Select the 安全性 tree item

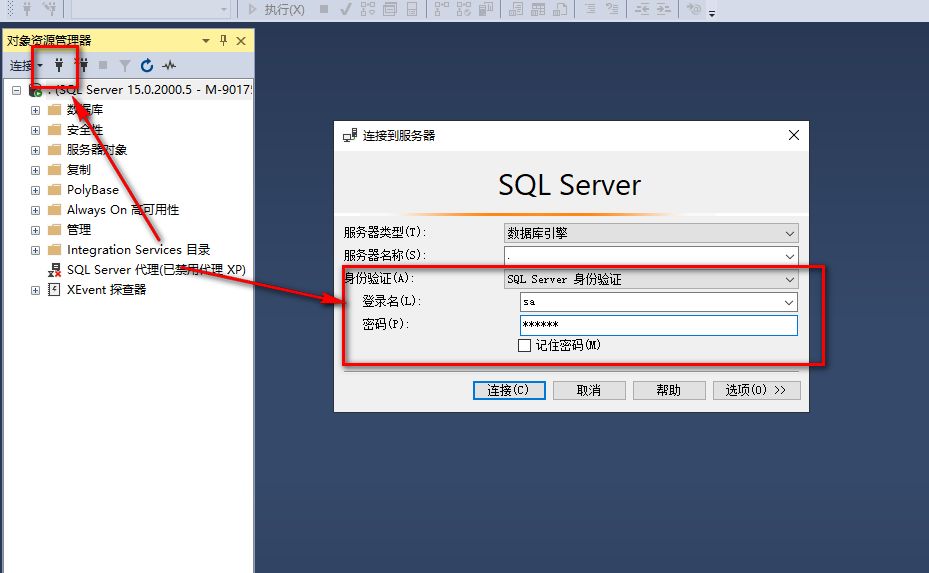click(x=85, y=130)
